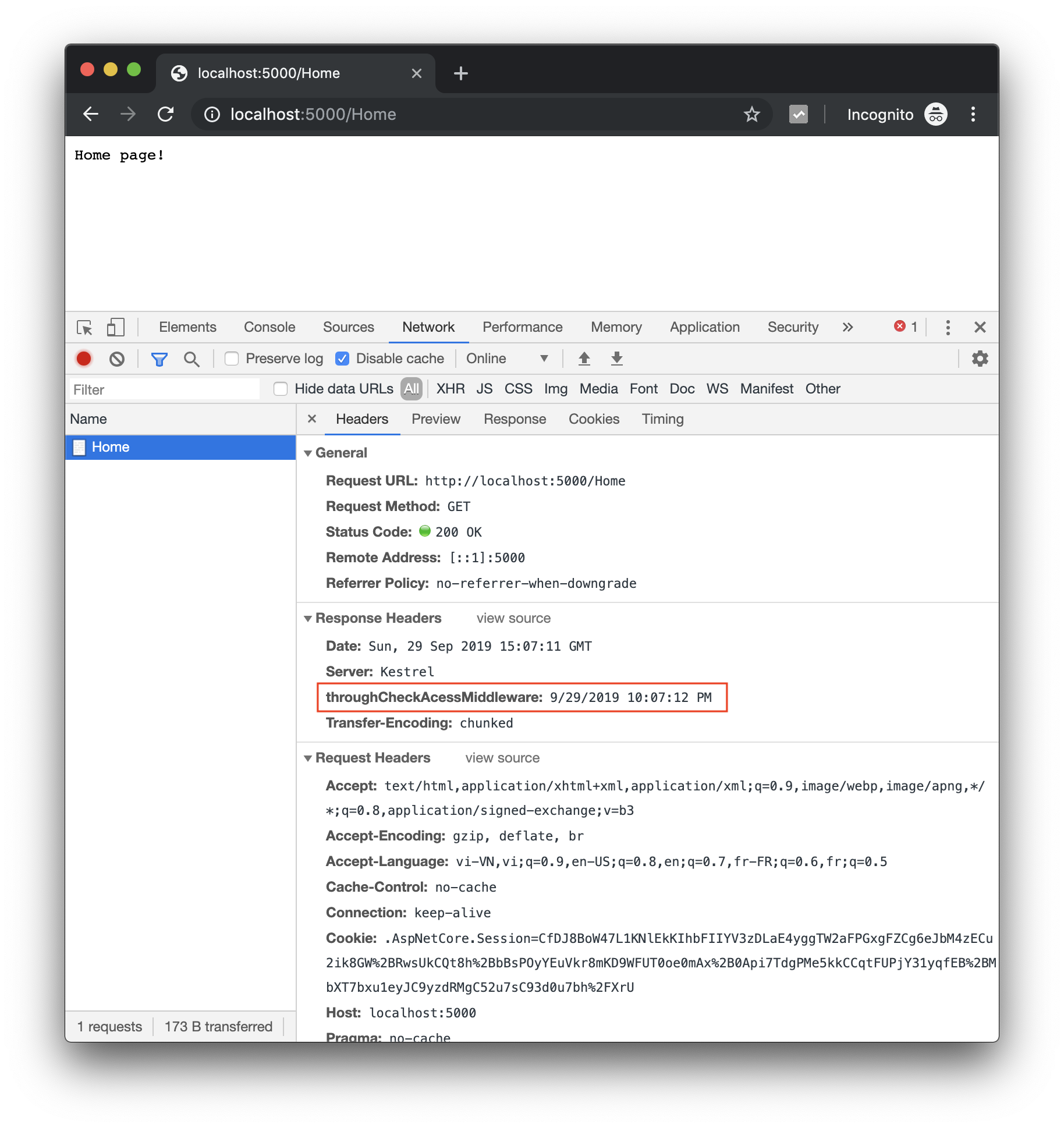The image size is (1064, 1128).
Task: Click the browser forward arrow
Action: 128,114
